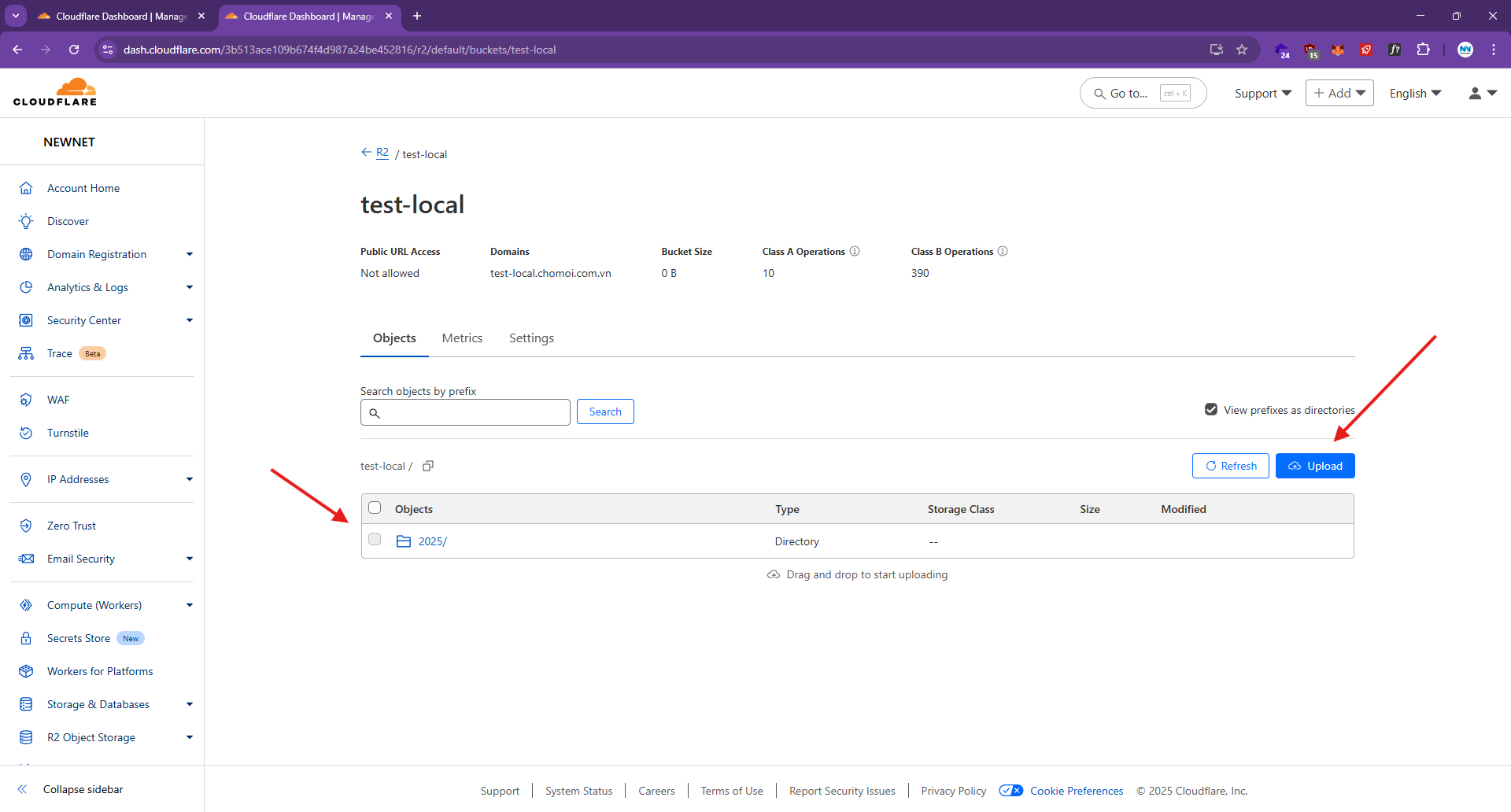
Task: Toggle the Cookie Preferences privacy switch icon
Action: [x=1010, y=791]
